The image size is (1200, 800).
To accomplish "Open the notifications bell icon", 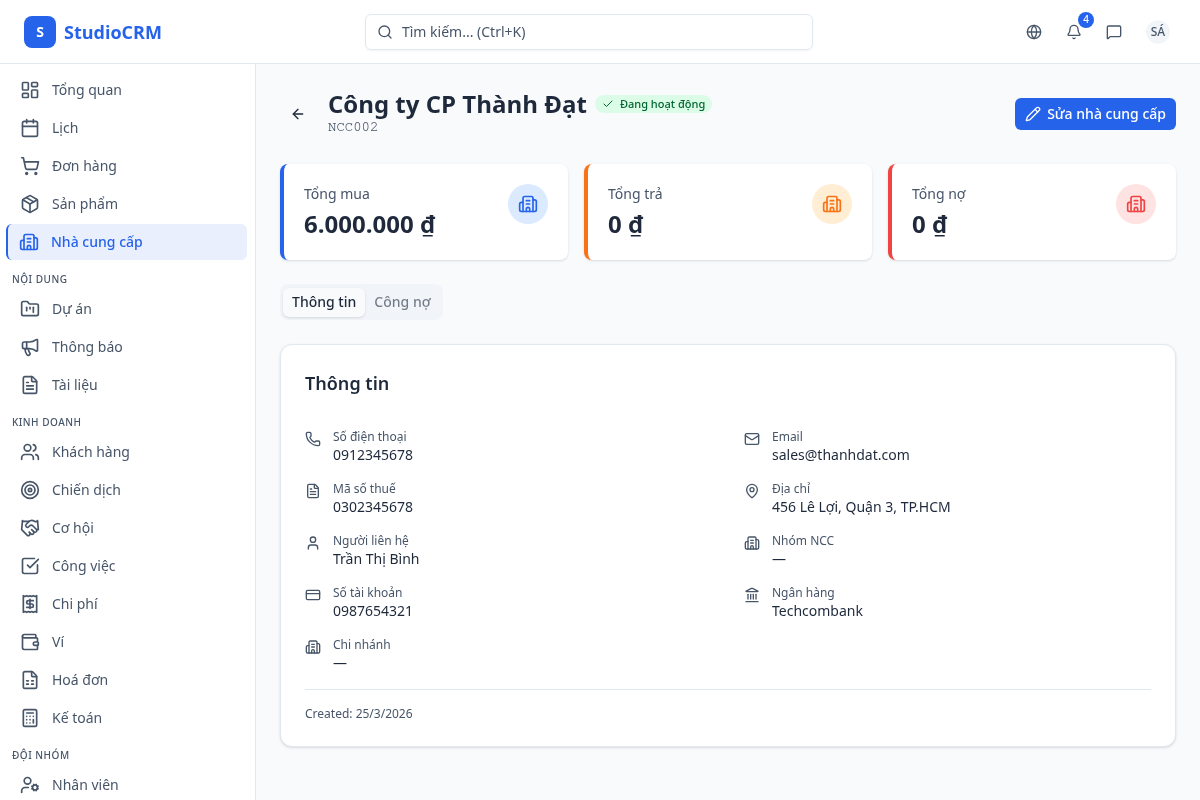I will click(1074, 32).
